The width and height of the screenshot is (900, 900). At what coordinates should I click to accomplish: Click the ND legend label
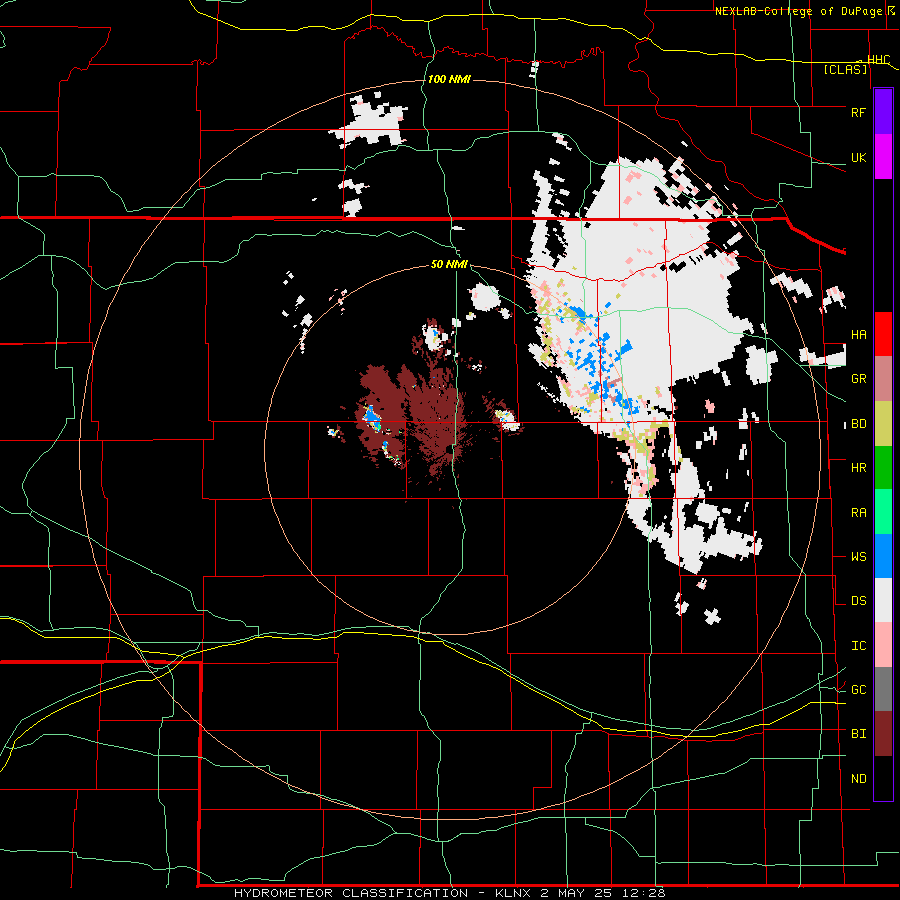click(x=858, y=779)
